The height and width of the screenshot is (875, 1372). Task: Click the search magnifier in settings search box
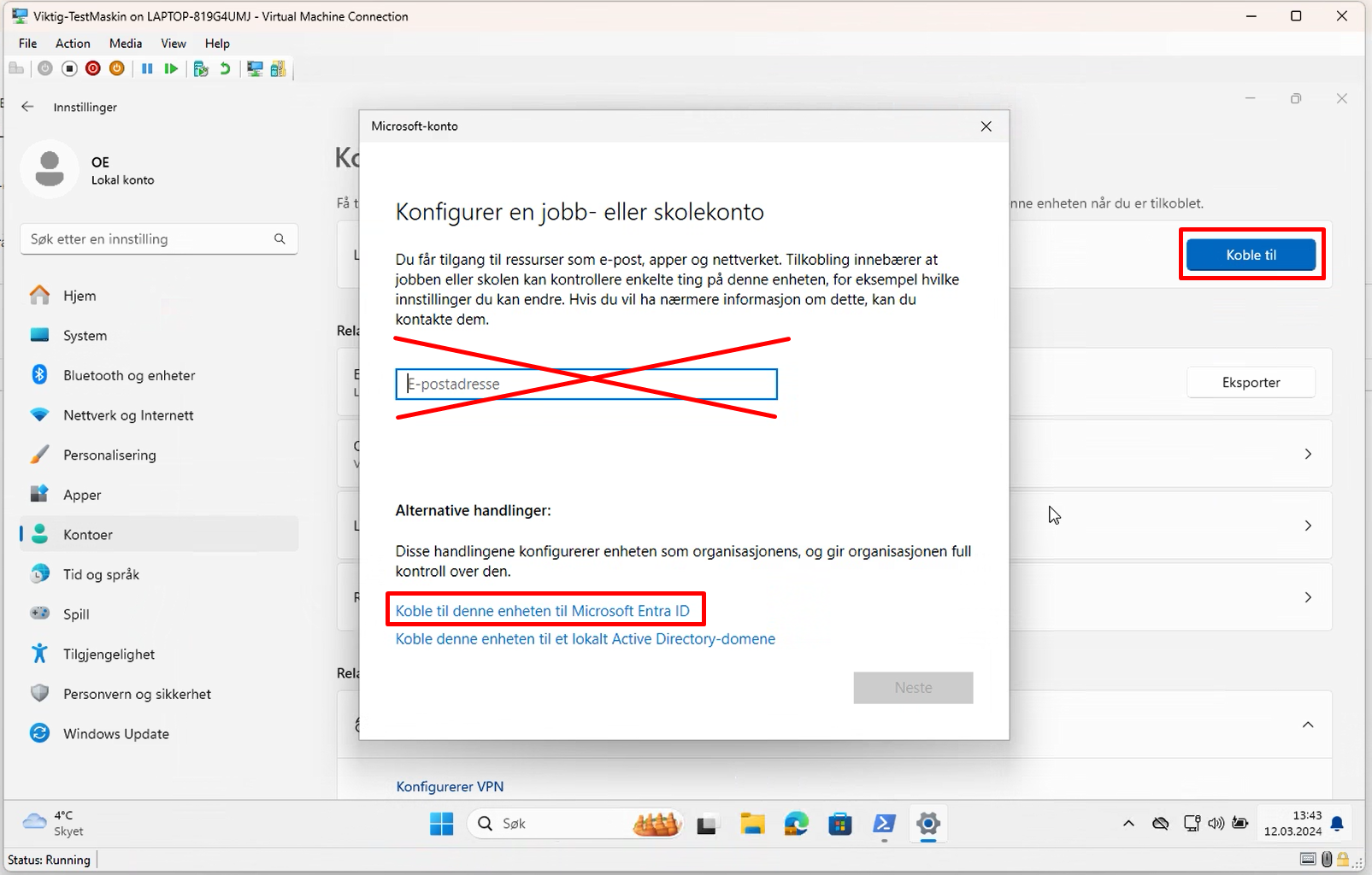tap(280, 239)
